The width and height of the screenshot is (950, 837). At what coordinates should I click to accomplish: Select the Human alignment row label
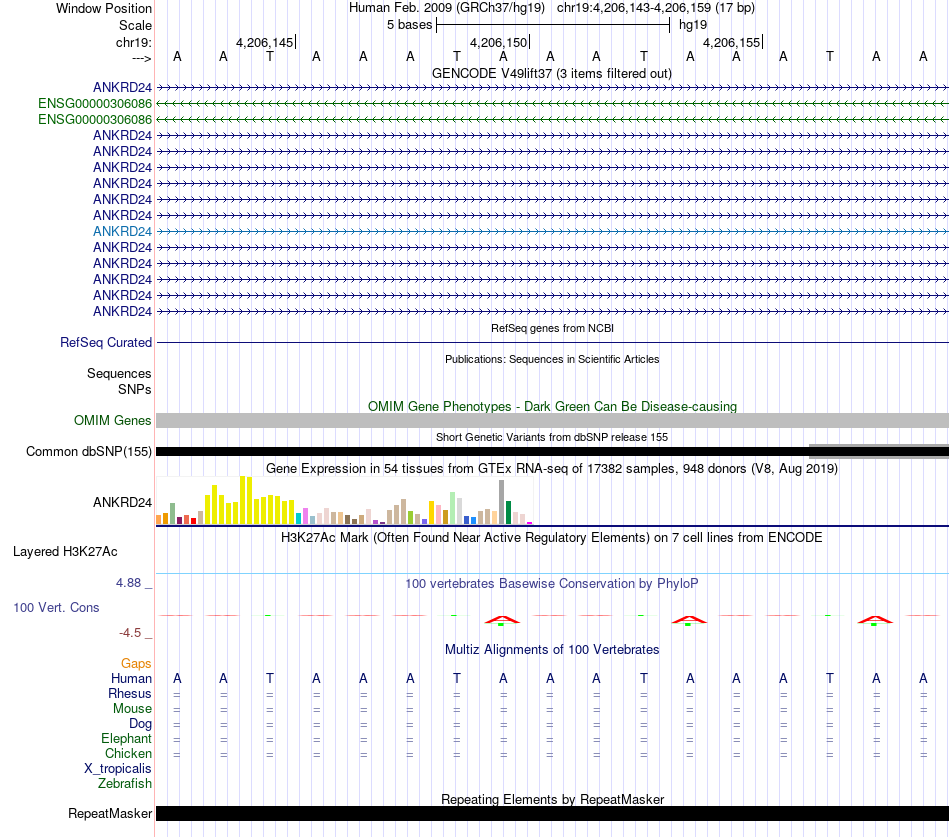tap(131, 679)
